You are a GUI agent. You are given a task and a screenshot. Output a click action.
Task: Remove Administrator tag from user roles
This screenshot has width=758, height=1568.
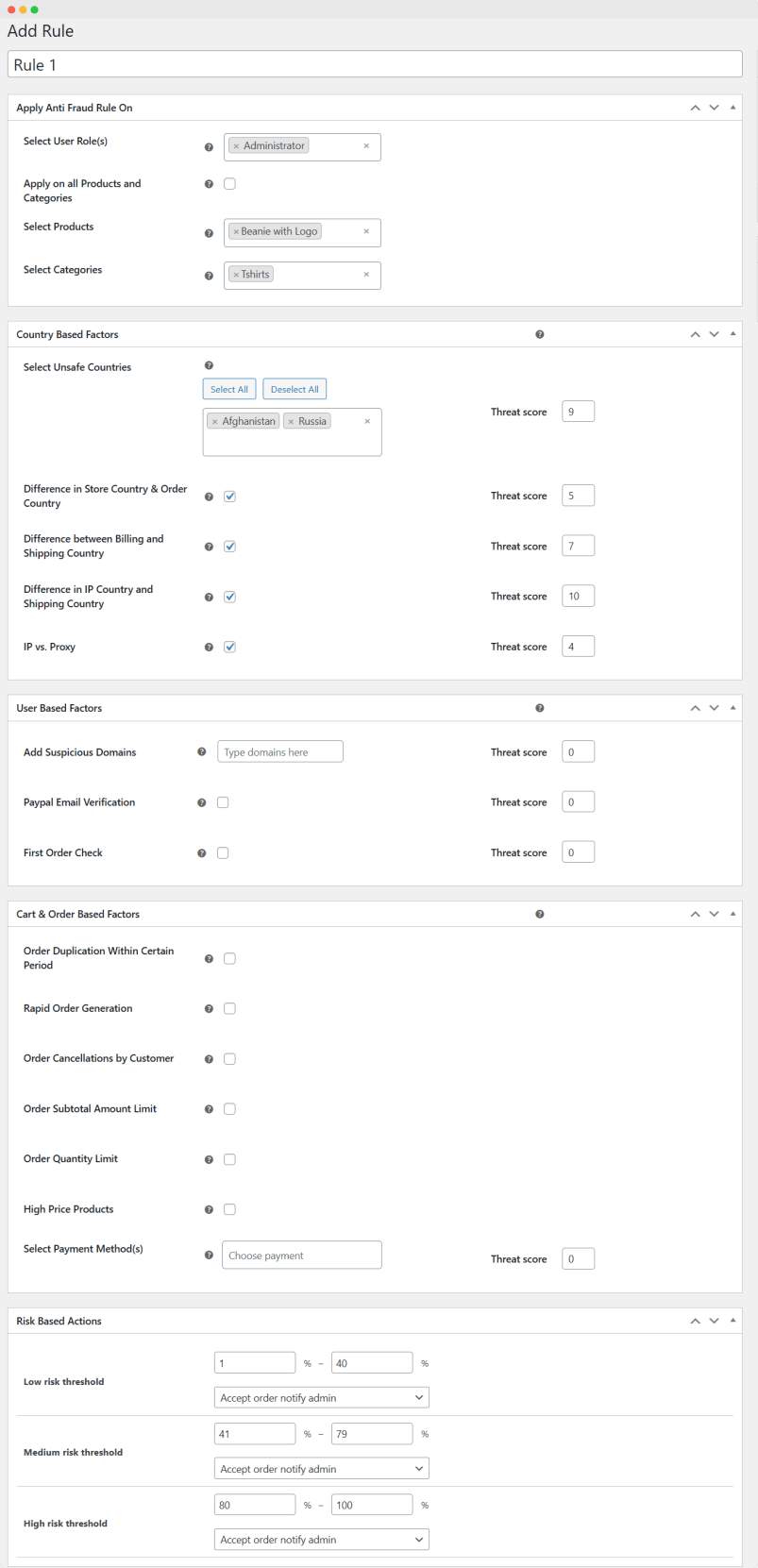coord(236,146)
